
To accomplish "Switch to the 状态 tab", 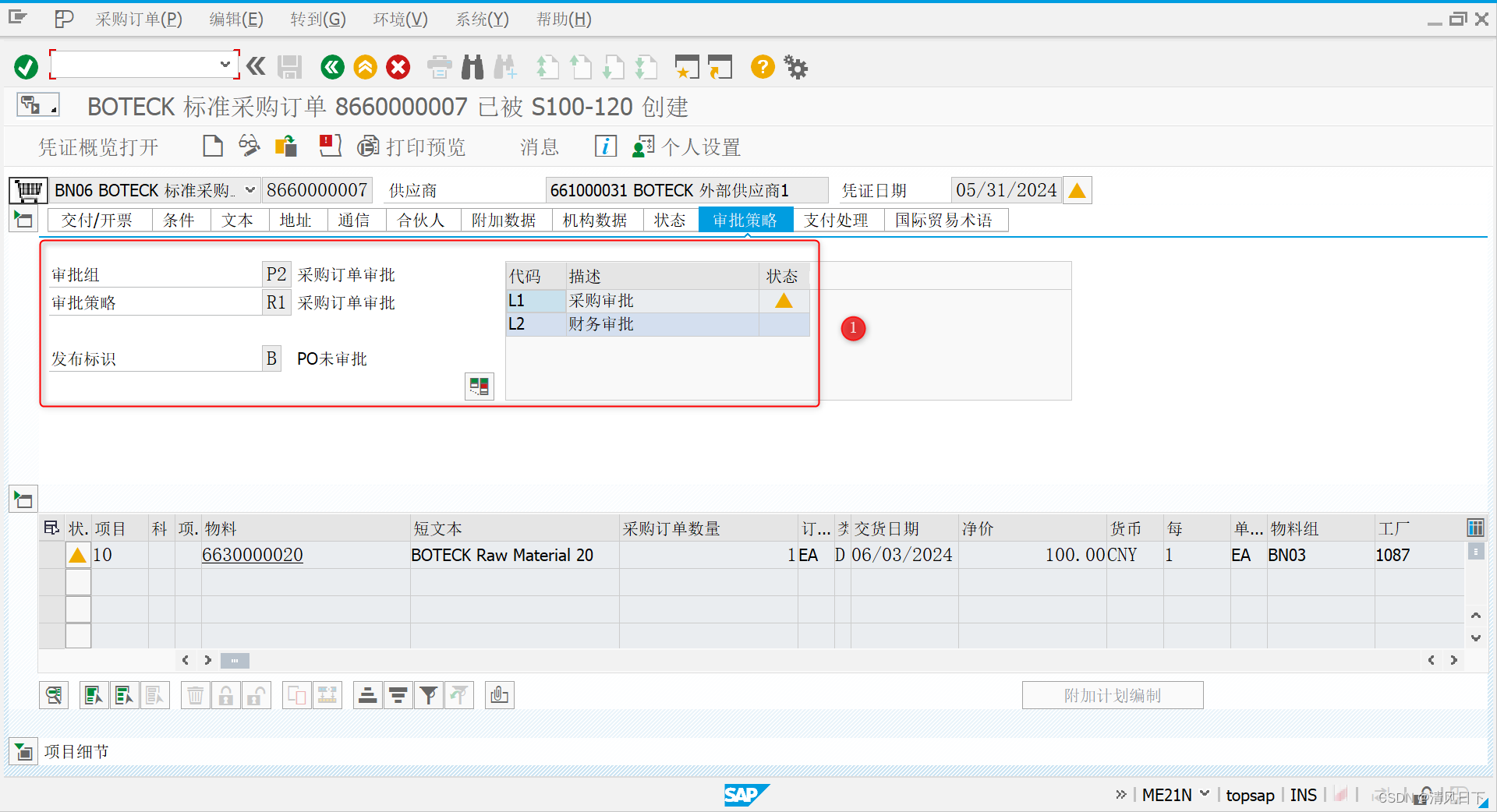I will point(670,221).
